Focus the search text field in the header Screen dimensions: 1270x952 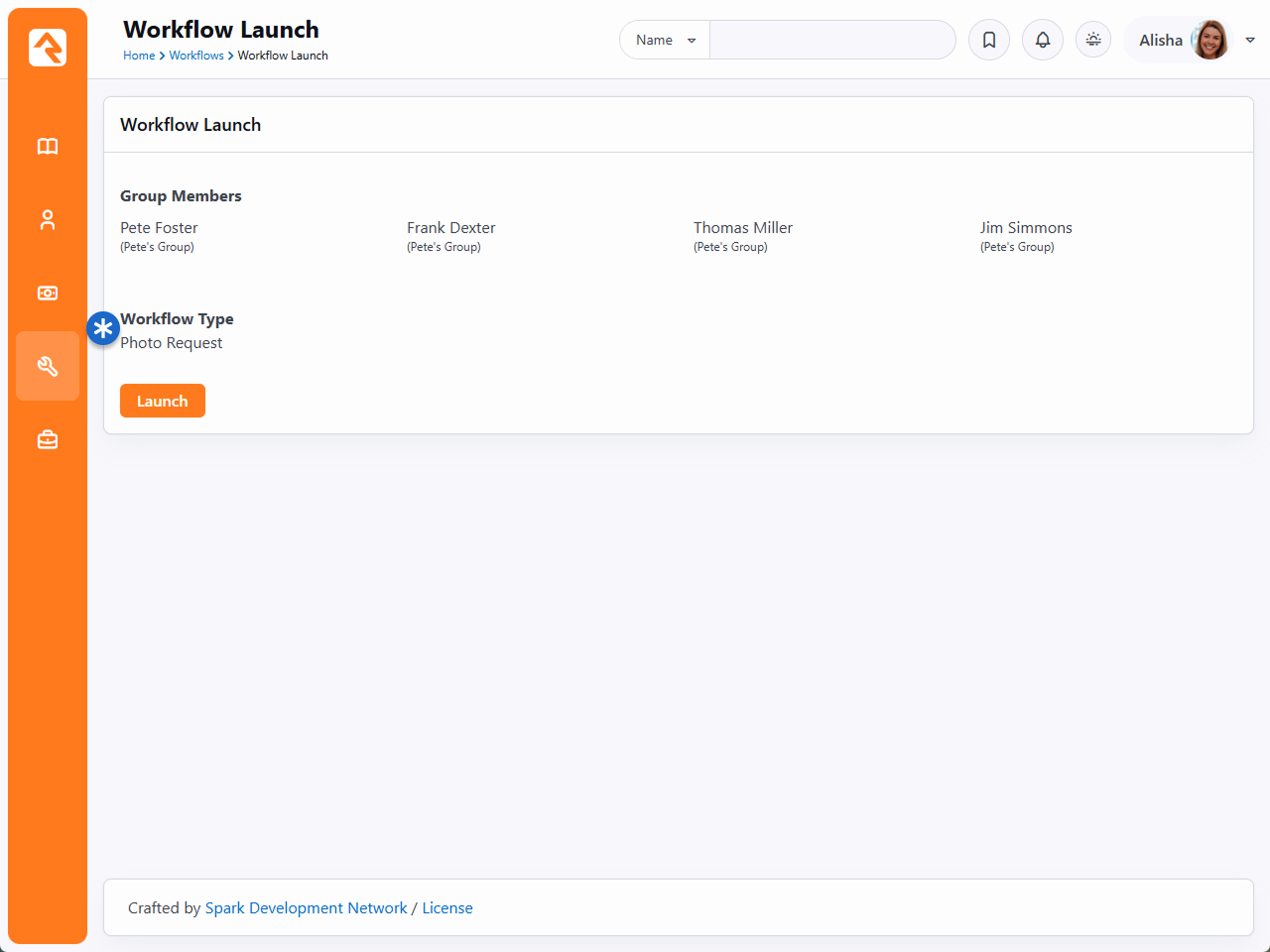[x=831, y=40]
